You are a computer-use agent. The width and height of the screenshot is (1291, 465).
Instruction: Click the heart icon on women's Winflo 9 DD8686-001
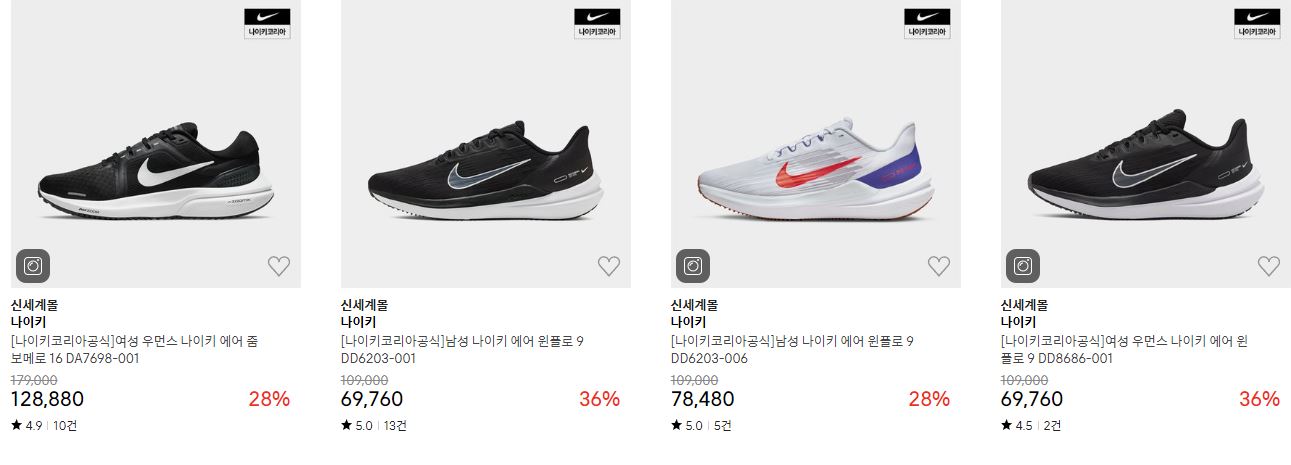pos(1269,266)
